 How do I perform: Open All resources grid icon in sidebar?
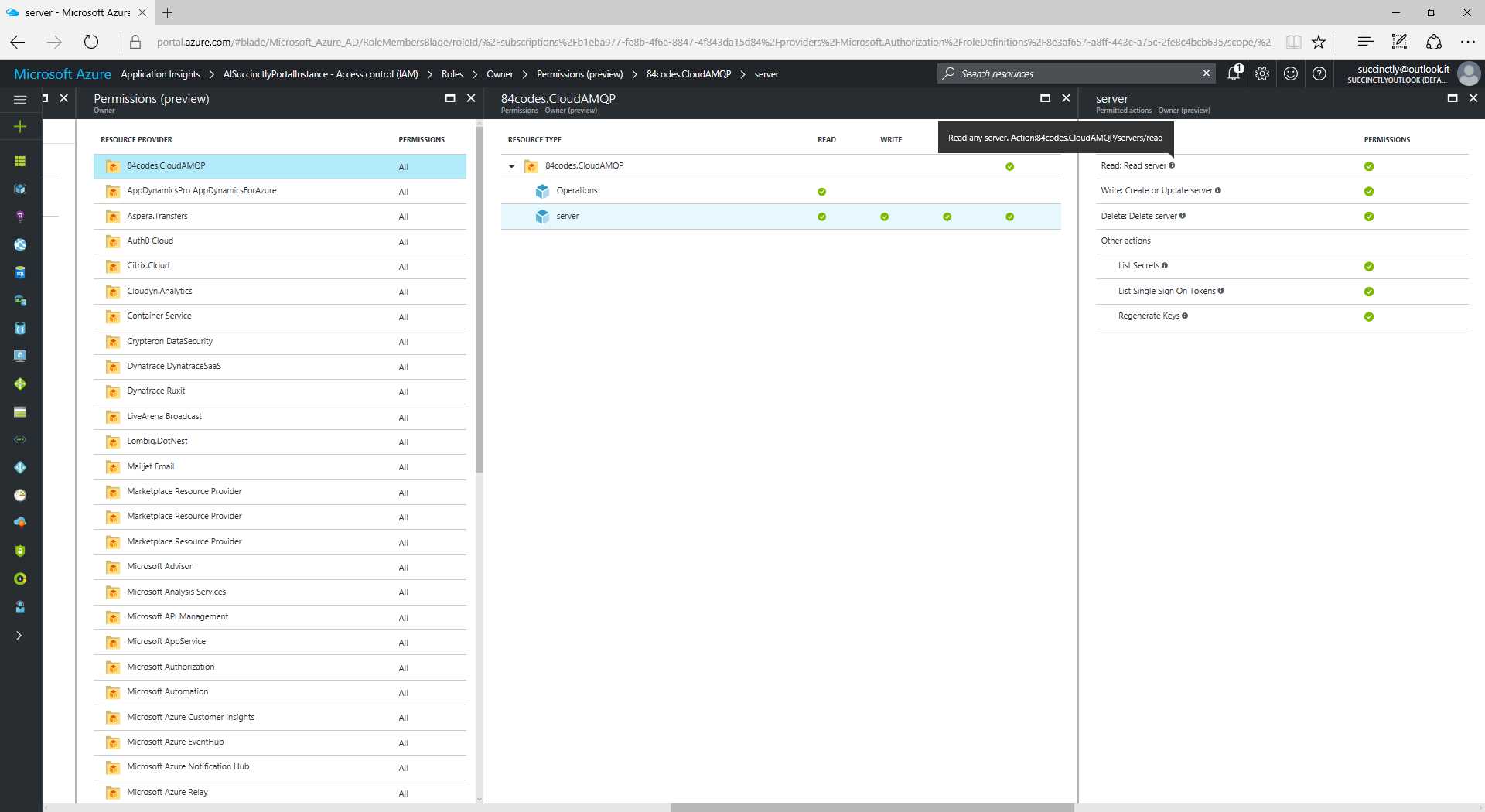20,161
